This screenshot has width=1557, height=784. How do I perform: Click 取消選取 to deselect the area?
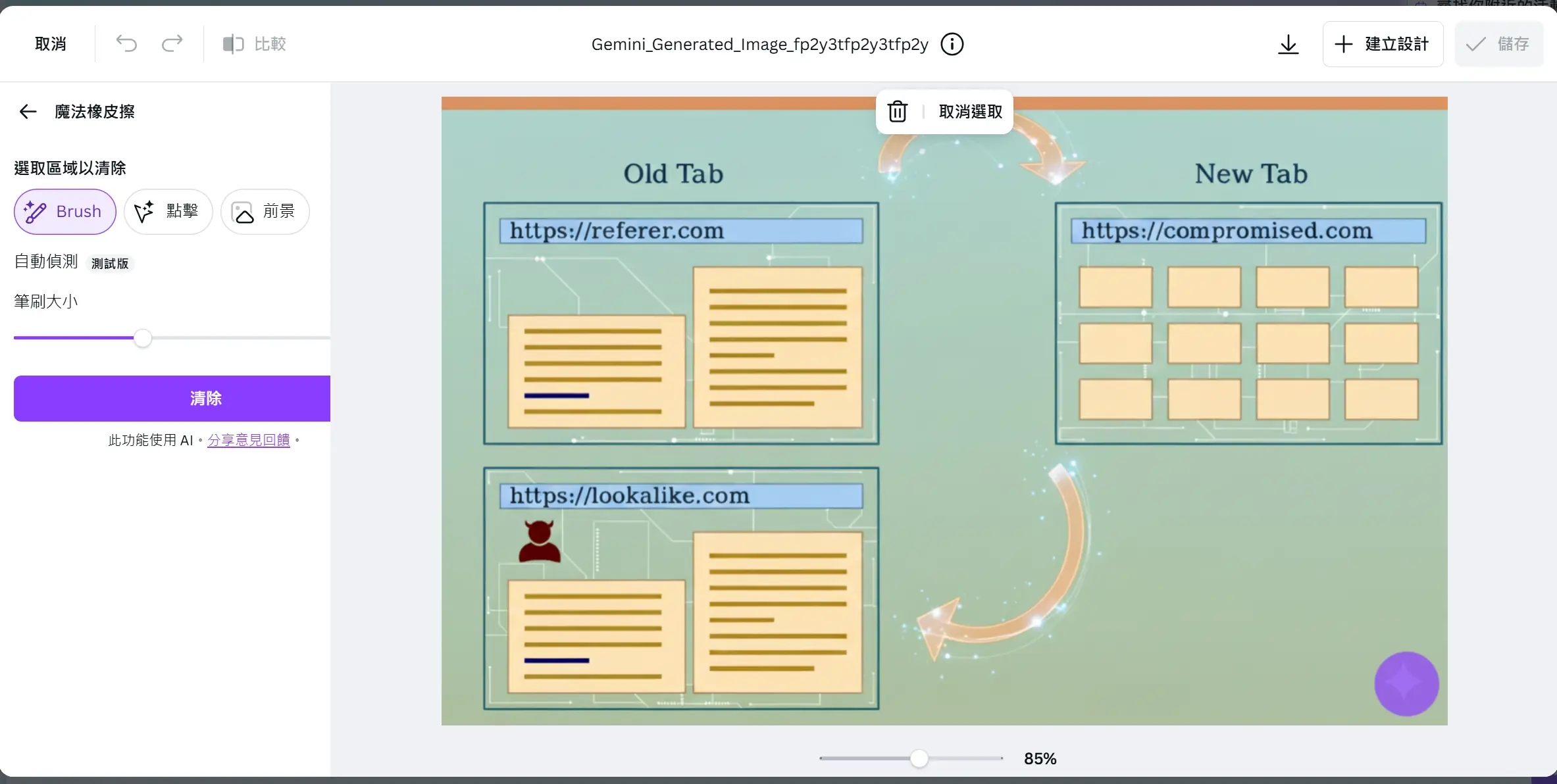coord(970,112)
